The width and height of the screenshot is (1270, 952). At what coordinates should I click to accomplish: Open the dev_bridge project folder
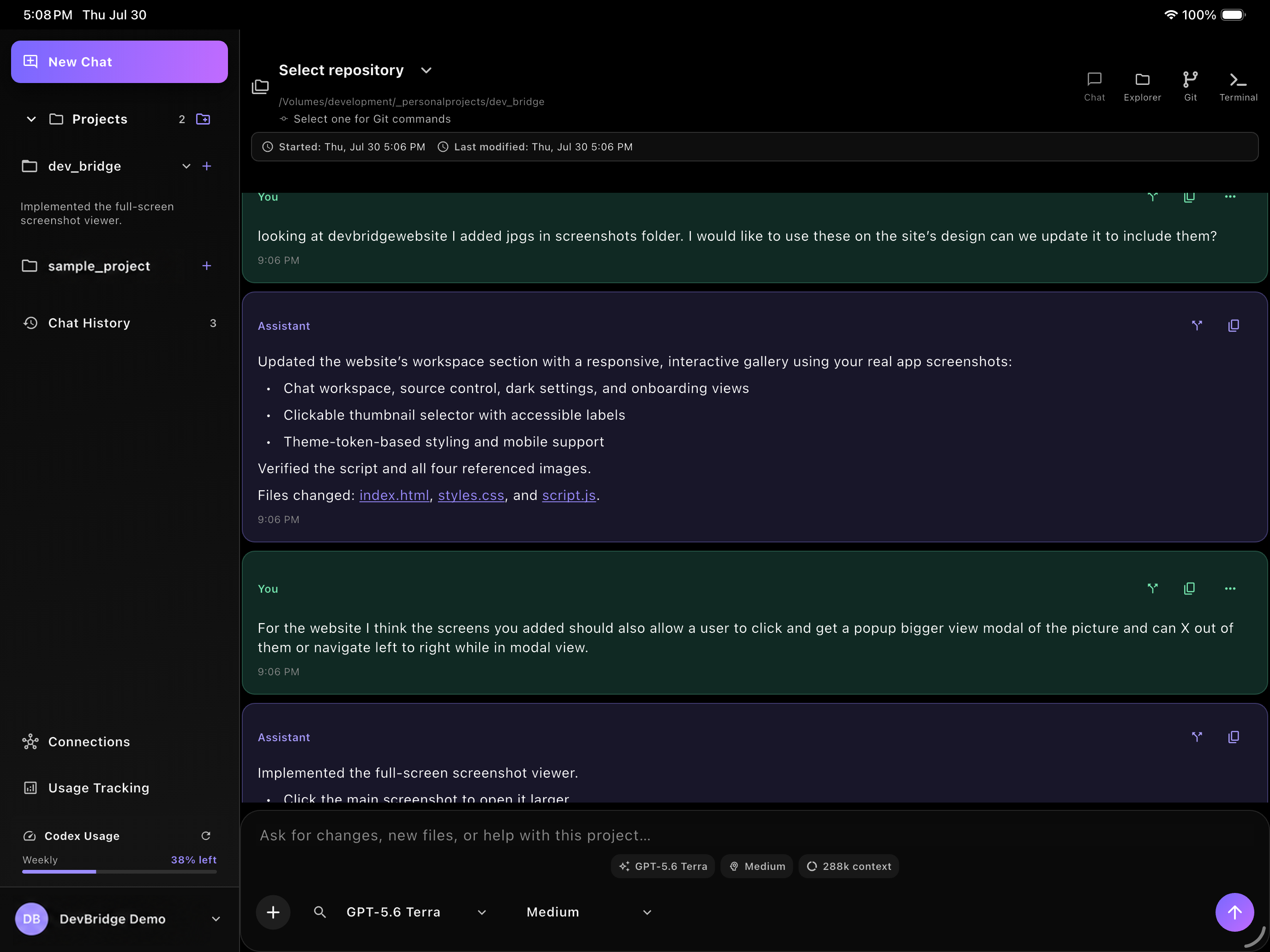coord(84,167)
